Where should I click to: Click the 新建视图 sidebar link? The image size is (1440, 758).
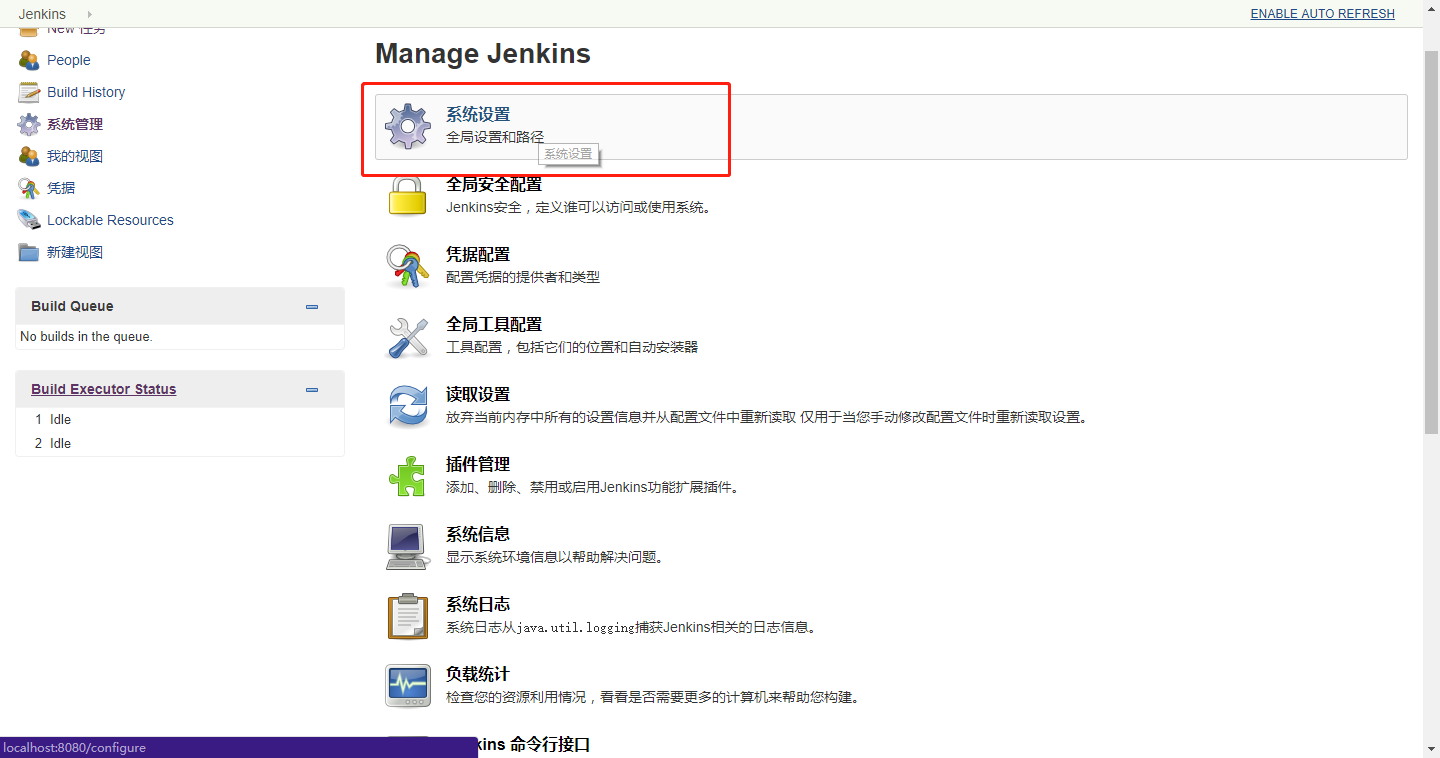click(x=75, y=252)
